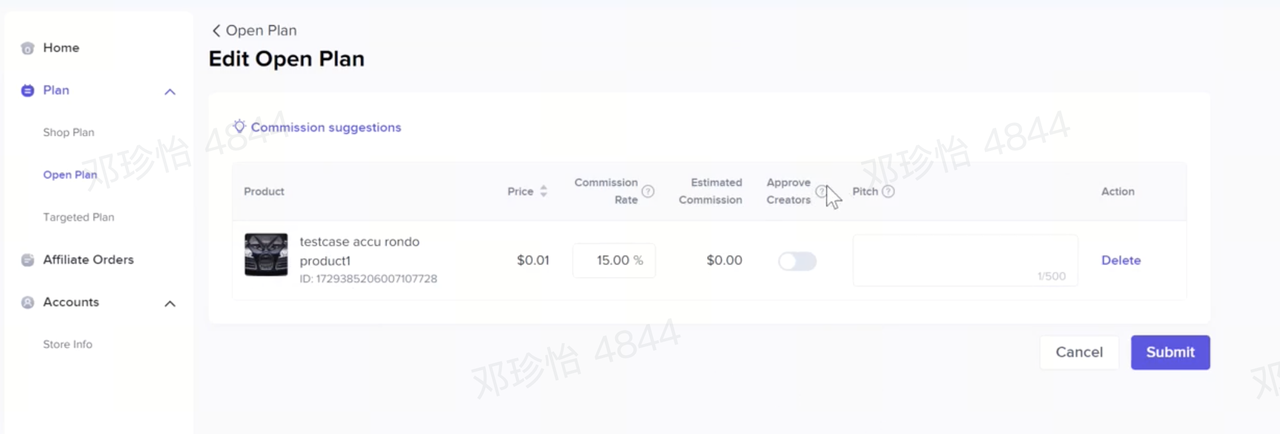Click the Affiliate Orders sidebar icon
Screen dimensions: 1280x434
[28, 260]
